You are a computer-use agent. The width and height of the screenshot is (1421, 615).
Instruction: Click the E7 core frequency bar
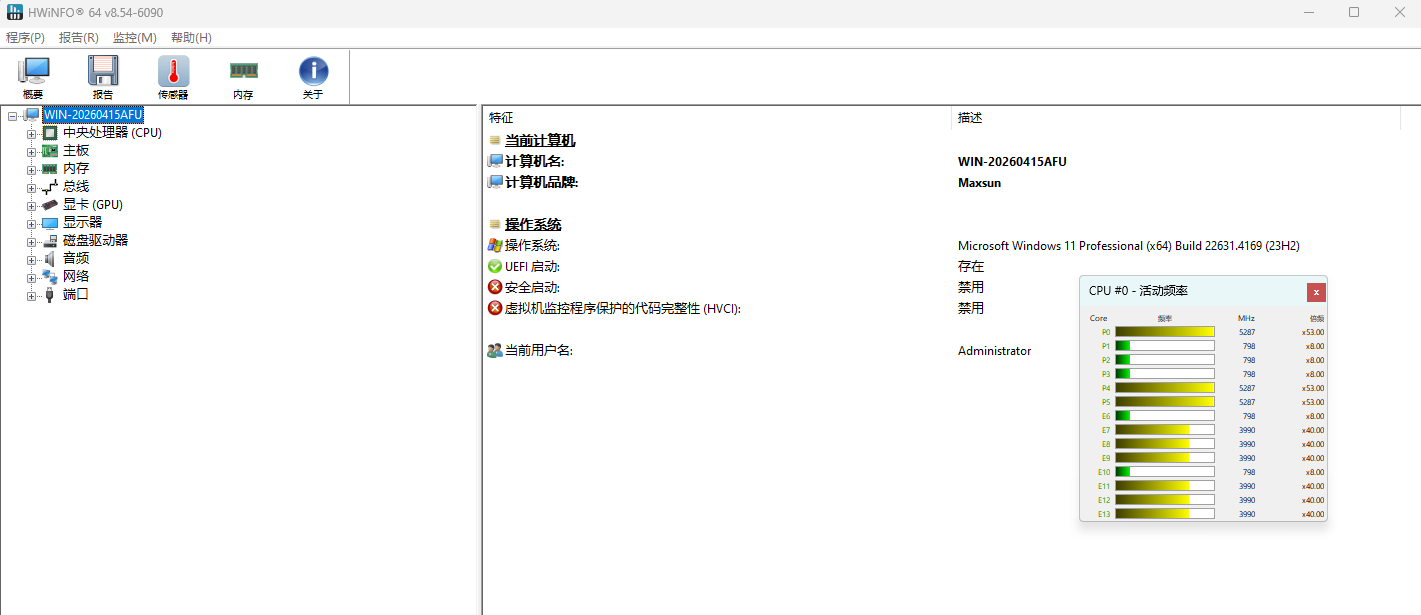pos(1165,429)
